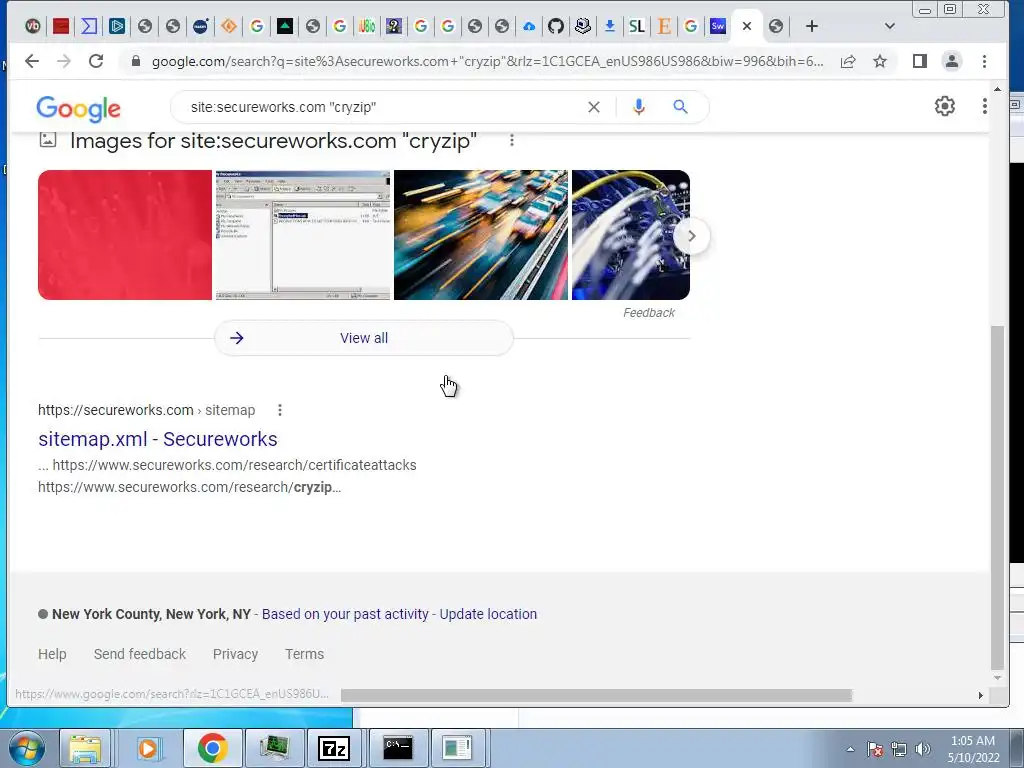This screenshot has width=1024, height=768.
Task: Open the orange diamond favicon tab
Action: click(229, 26)
